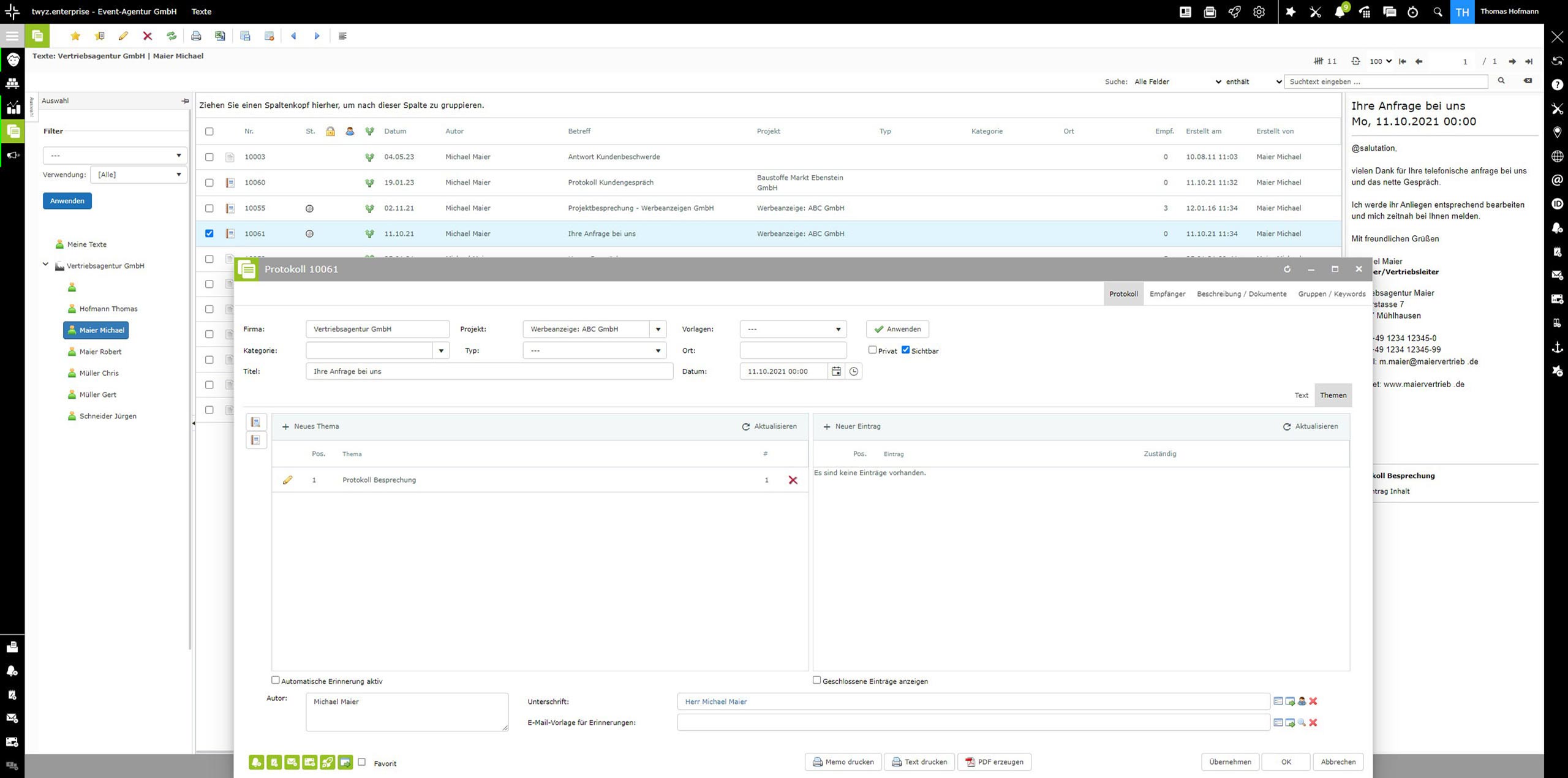The image size is (1568, 778).
Task: Open the telephone dial-pad icon in top bar
Action: [x=1365, y=12]
